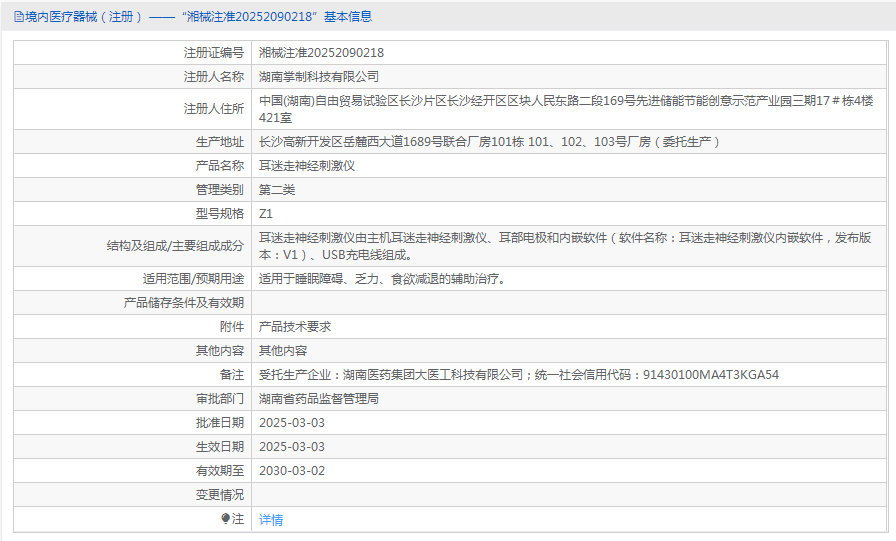The image size is (896, 541).
Task: Click expiry date 2030-03-02
Action: 292,471
